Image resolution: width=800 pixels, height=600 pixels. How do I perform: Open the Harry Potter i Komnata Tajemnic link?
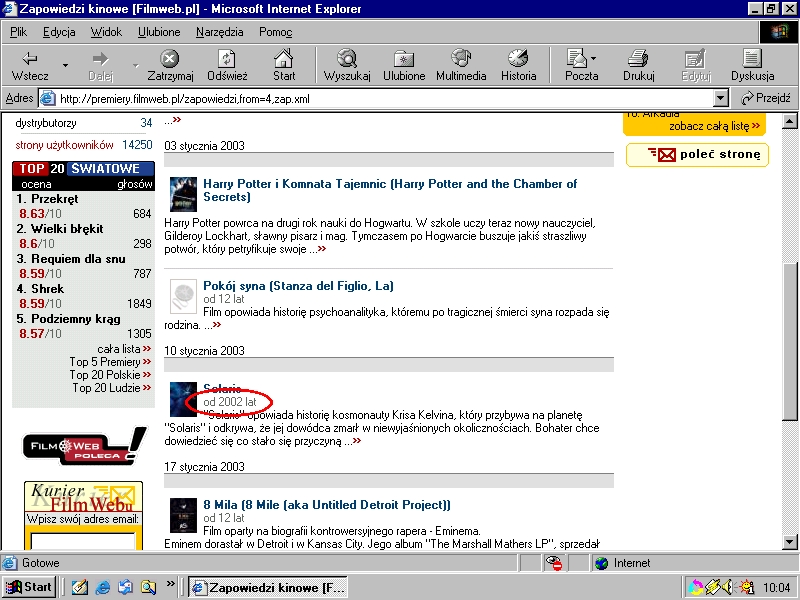[x=390, y=190]
